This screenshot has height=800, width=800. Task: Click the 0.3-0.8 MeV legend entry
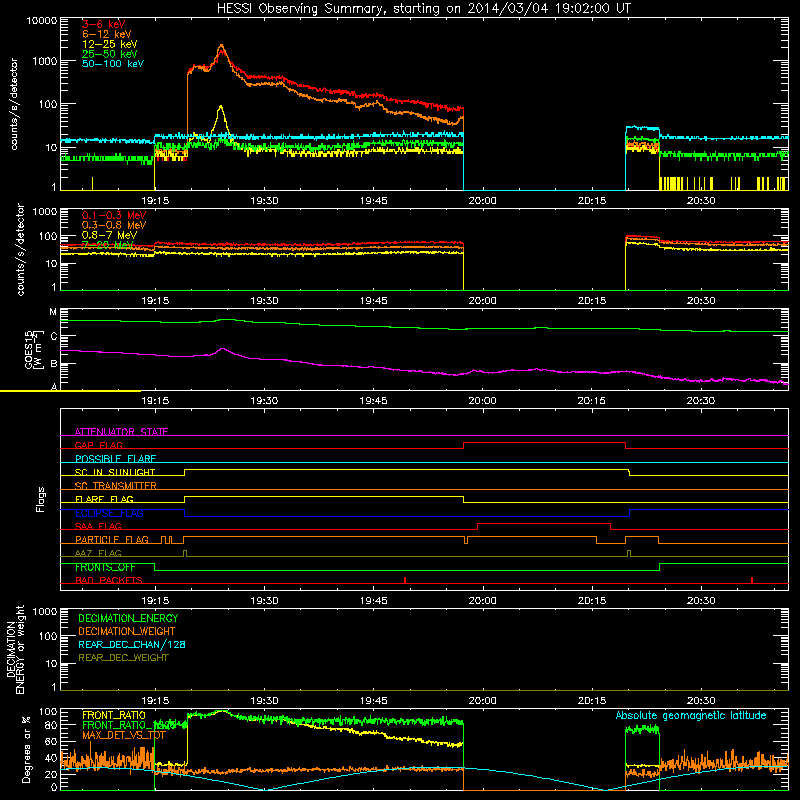pos(114,225)
